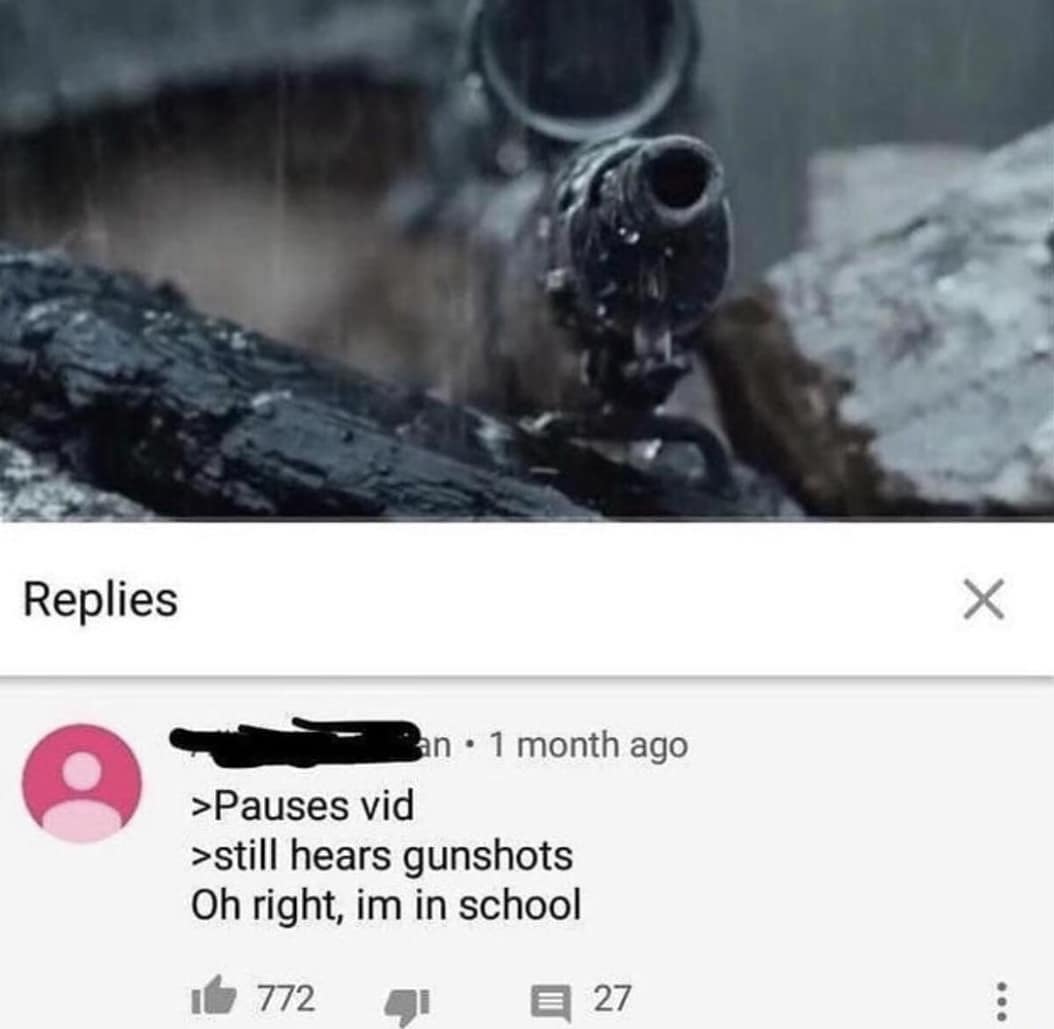Dislike the comment with thumbs down icon
The width and height of the screenshot is (1054, 1029).
coord(407,1005)
